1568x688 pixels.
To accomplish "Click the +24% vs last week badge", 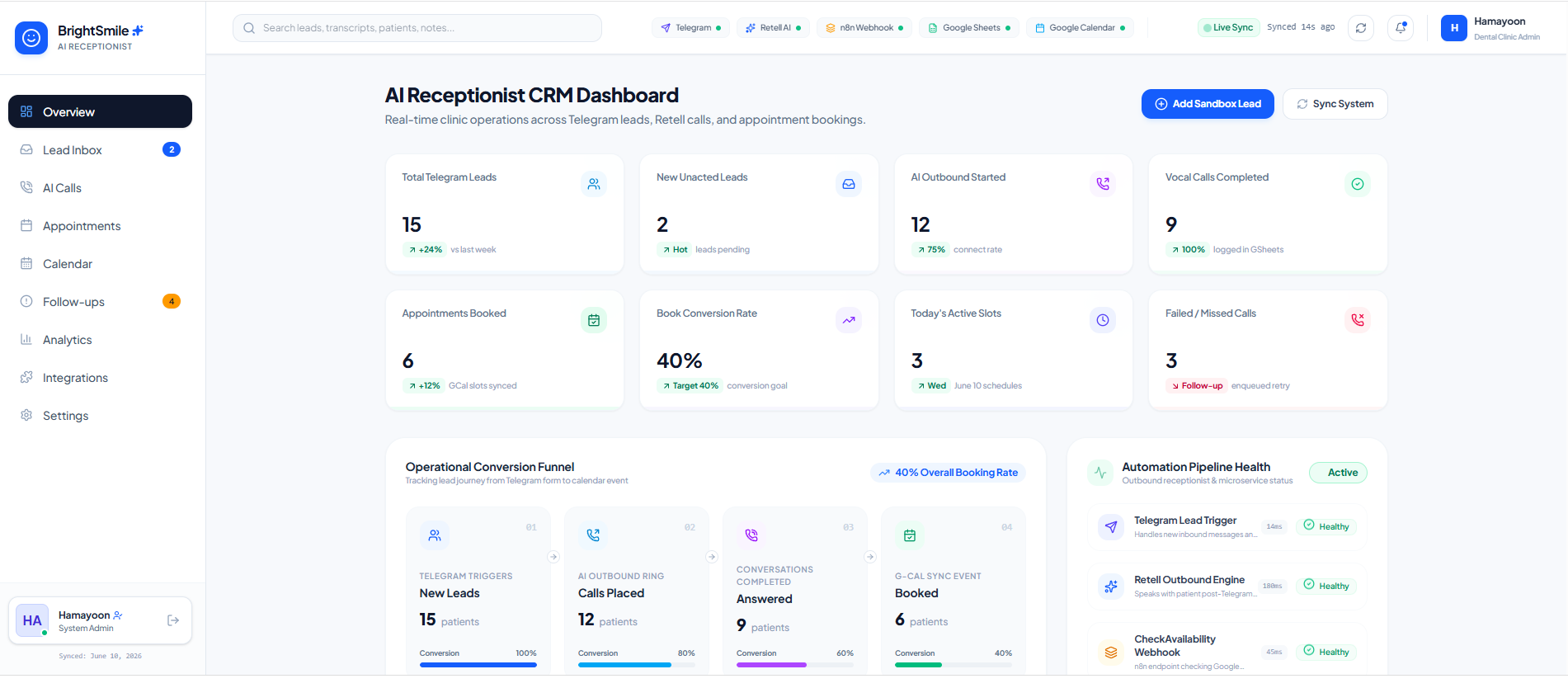I will pyautogui.click(x=425, y=249).
